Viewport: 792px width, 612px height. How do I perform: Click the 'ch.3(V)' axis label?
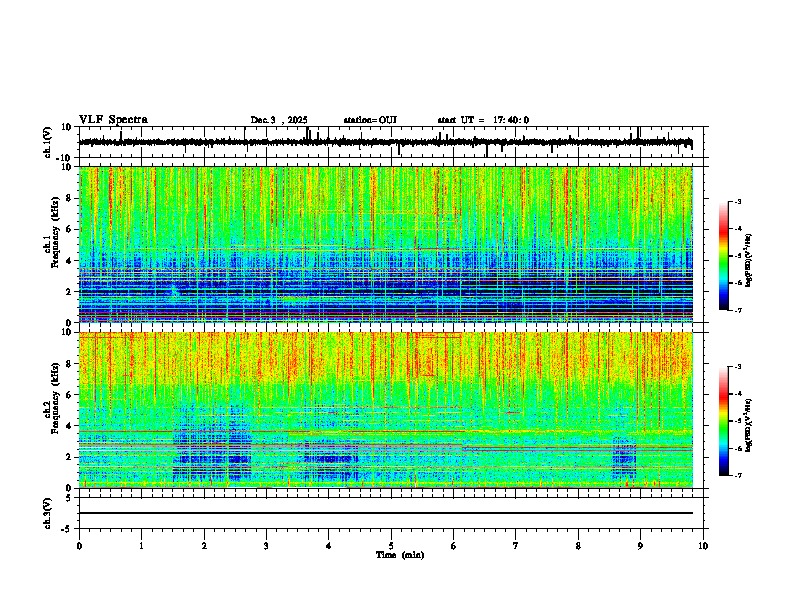[x=48, y=513]
